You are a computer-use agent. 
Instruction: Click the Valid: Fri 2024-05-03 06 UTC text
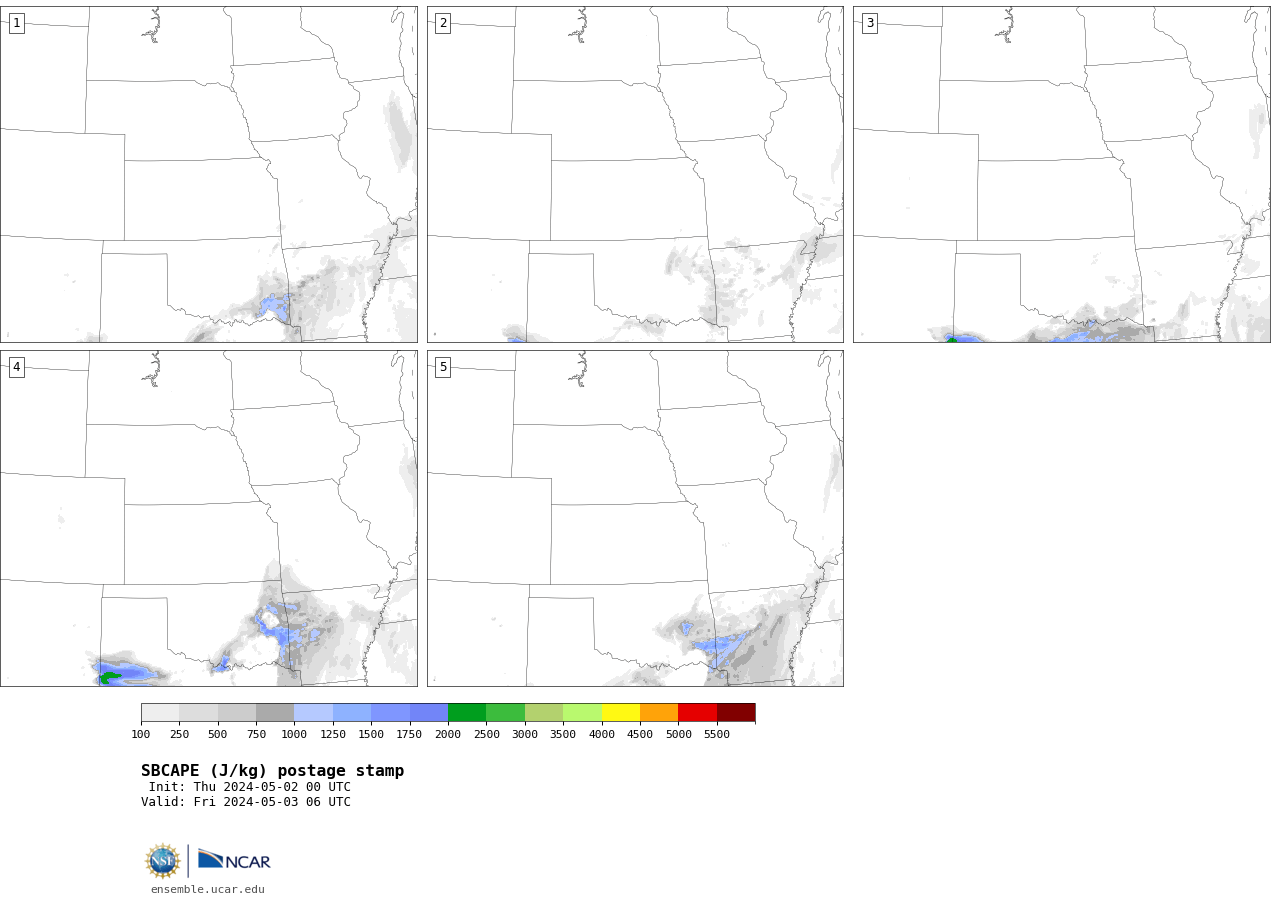point(246,802)
